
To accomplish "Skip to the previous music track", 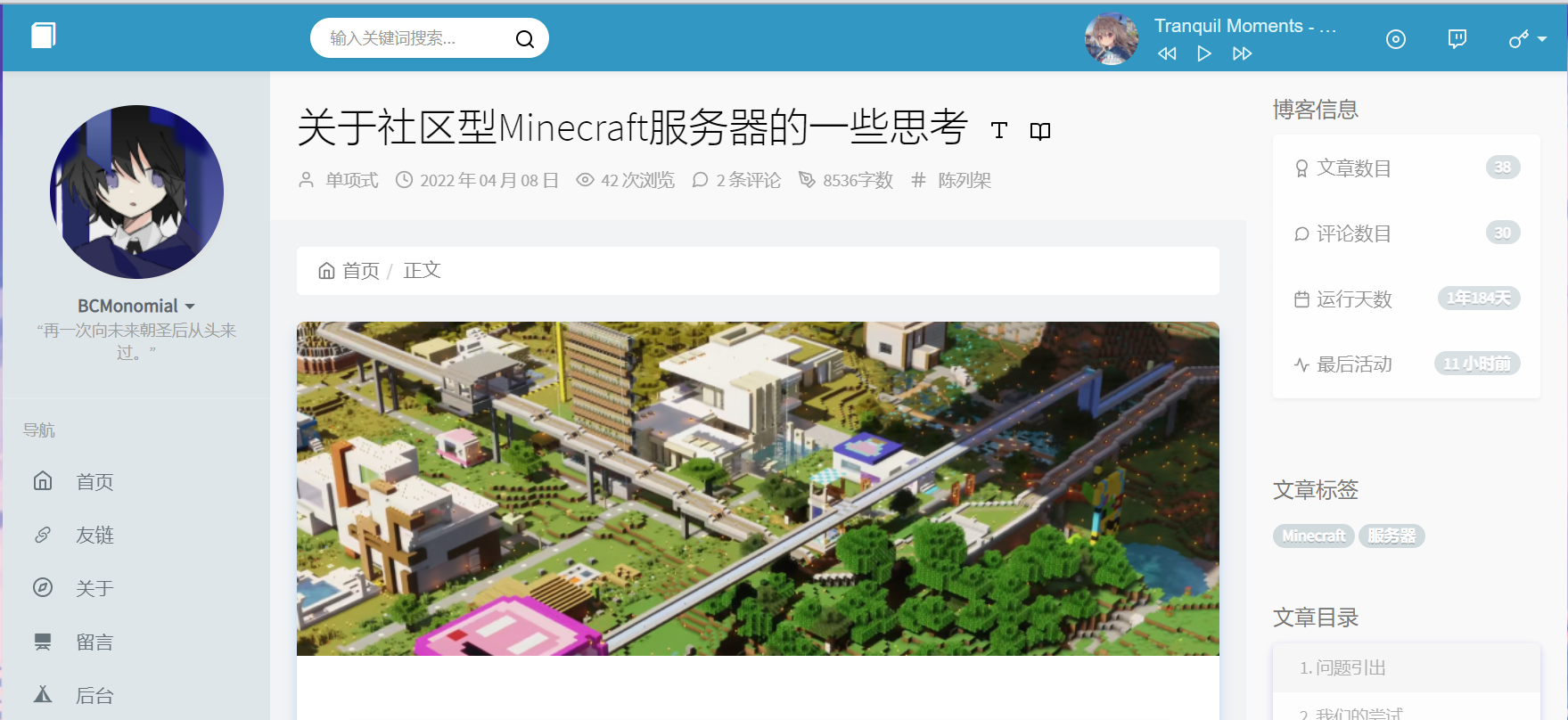I will point(1167,53).
